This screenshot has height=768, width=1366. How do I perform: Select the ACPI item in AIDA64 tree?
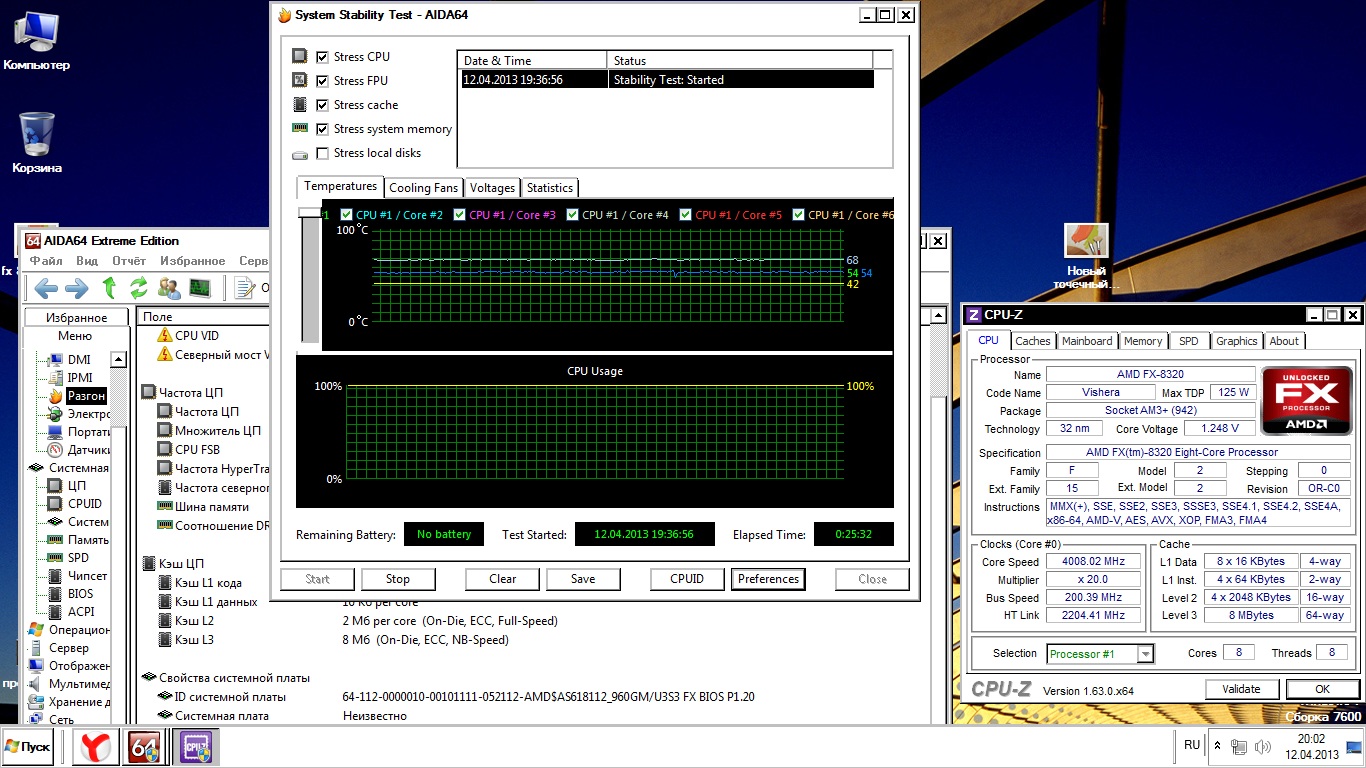81,612
